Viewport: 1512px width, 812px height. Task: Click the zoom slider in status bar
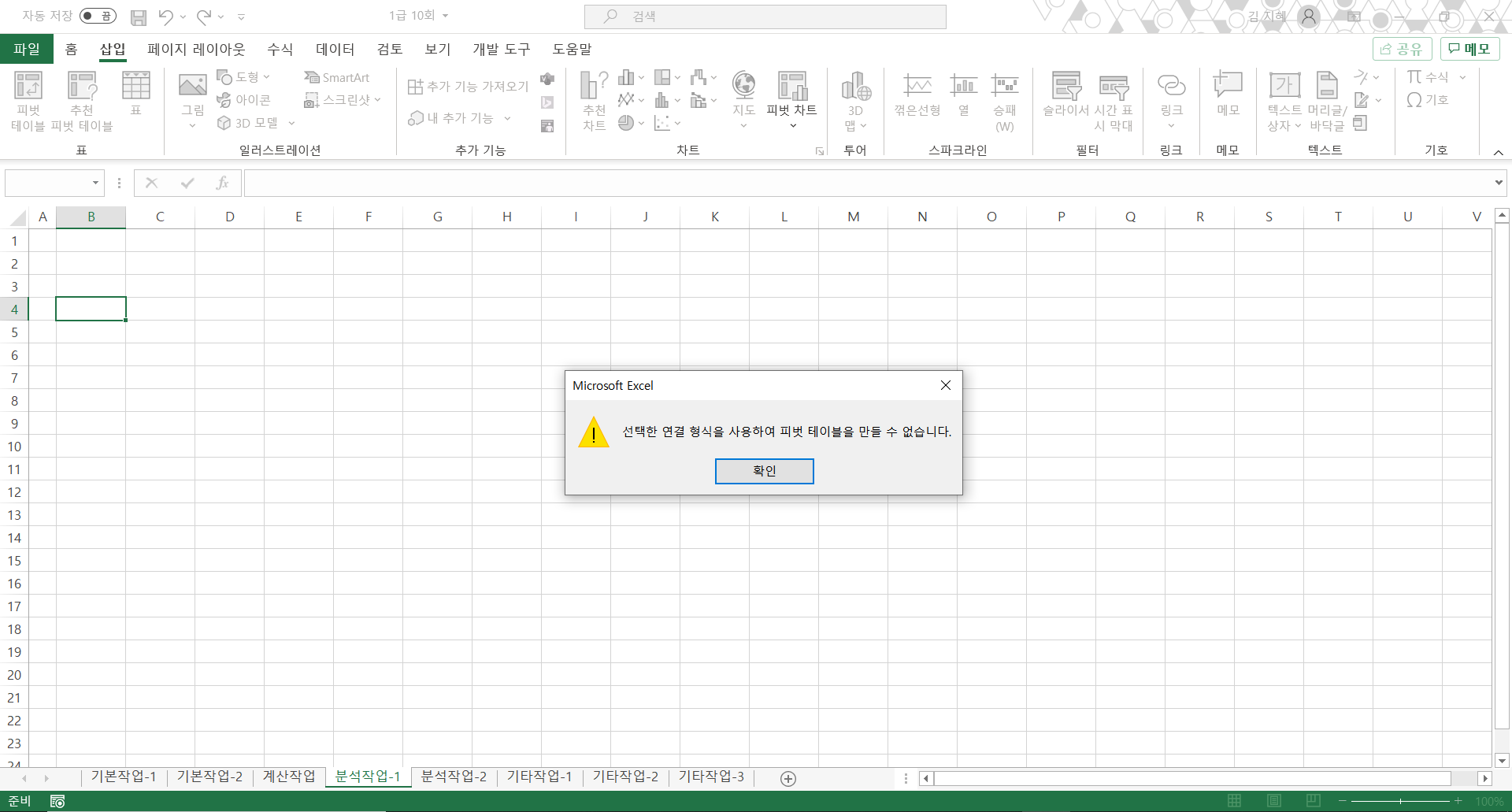pyautogui.click(x=1400, y=801)
